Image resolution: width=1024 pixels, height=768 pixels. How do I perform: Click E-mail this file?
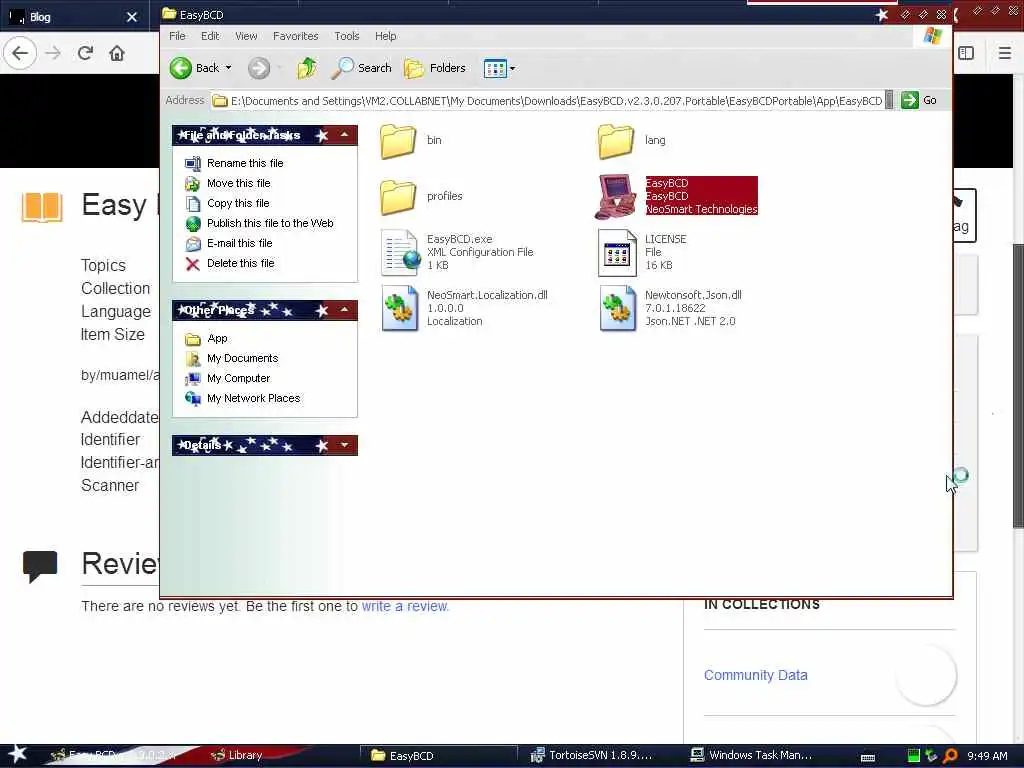pyautogui.click(x=240, y=243)
